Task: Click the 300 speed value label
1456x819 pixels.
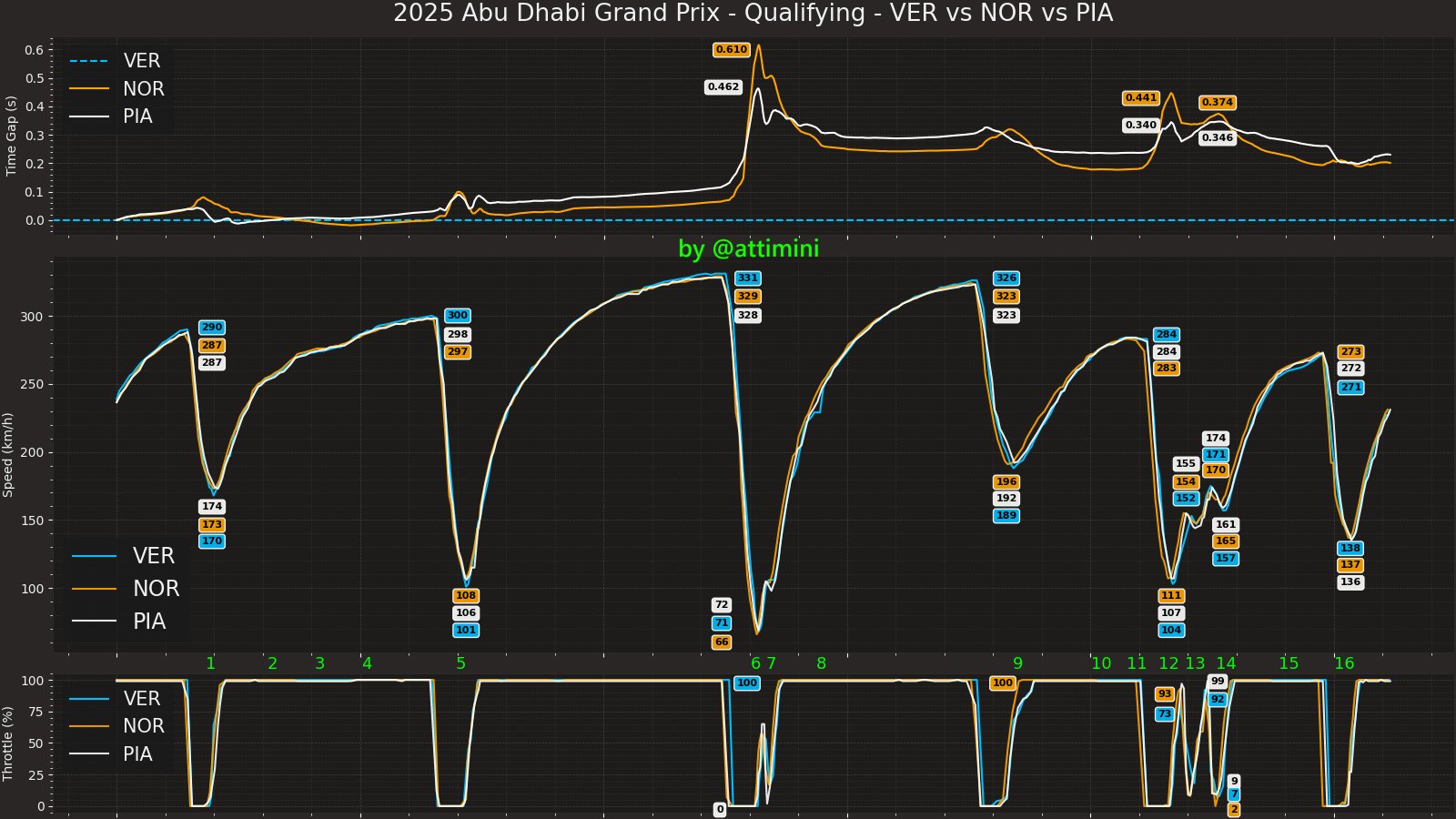Action: pyautogui.click(x=458, y=316)
